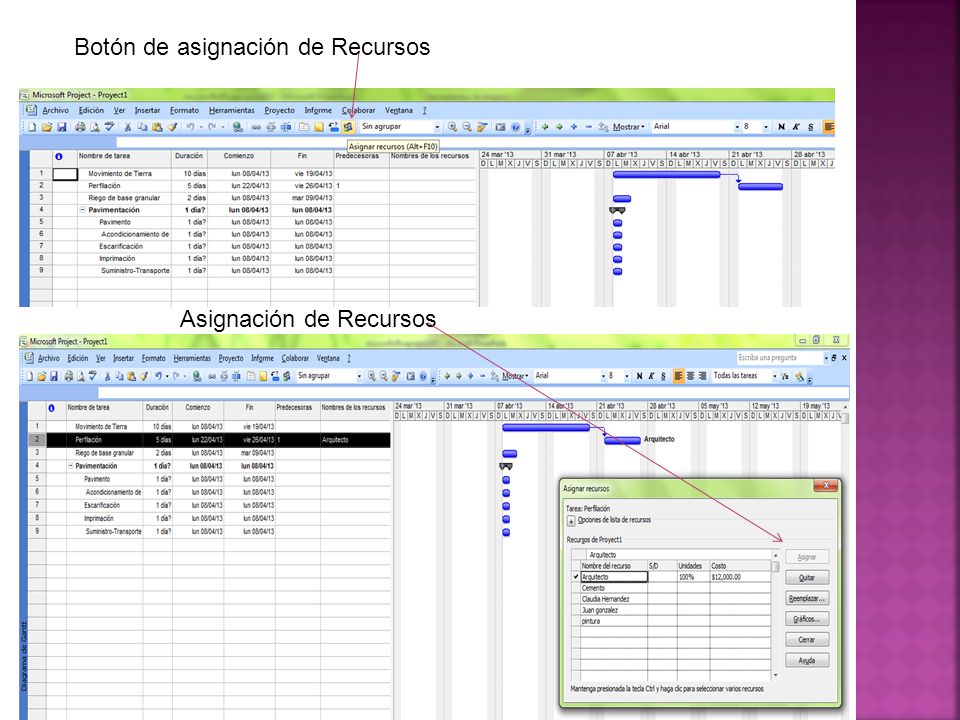Open Todas las tareas filter dropdown

[x=774, y=376]
